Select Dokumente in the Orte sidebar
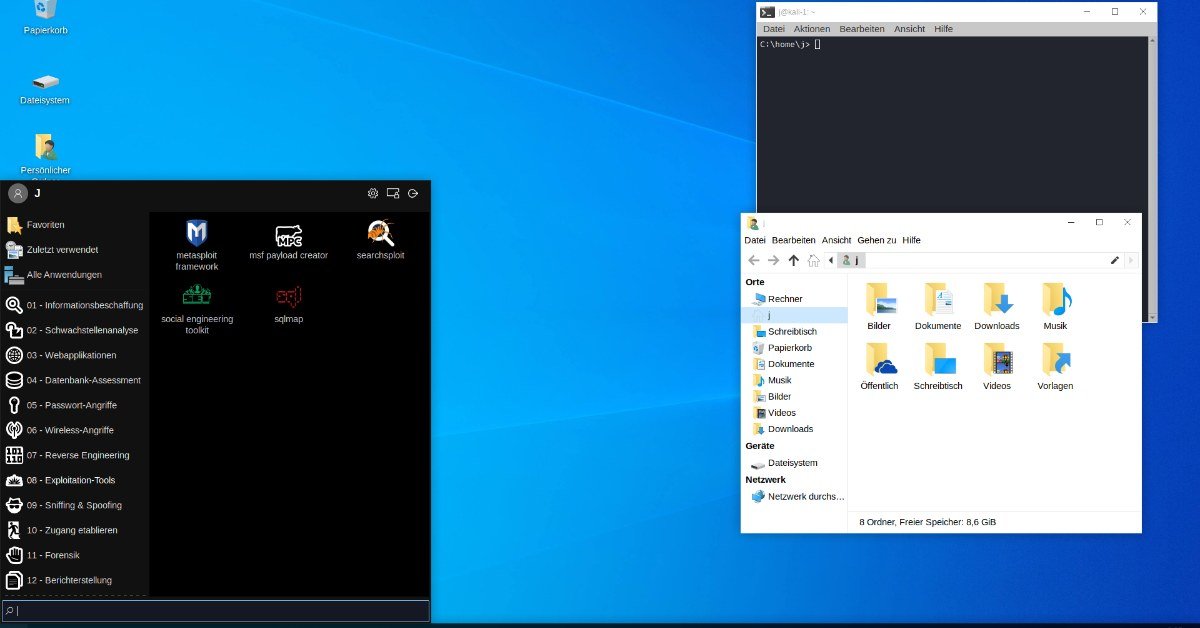The image size is (1200, 628). point(794,364)
